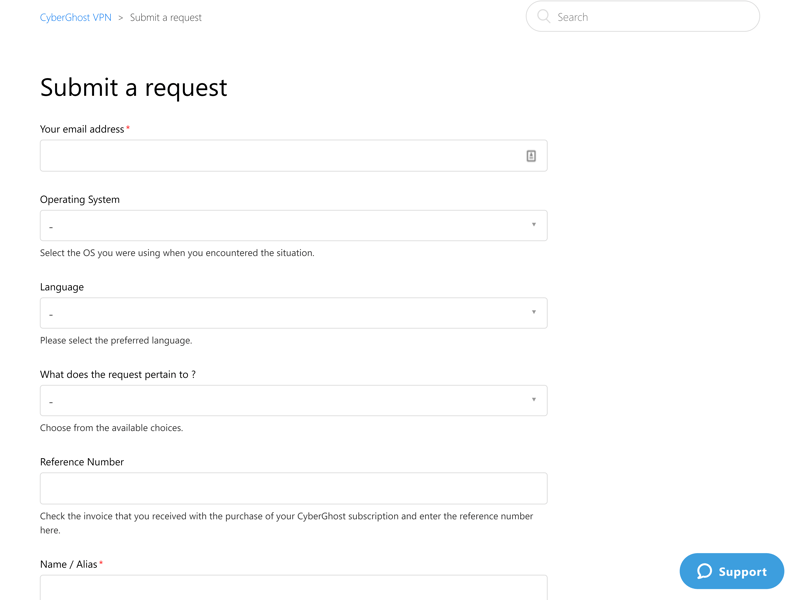Click the Operating System label
The image size is (800, 600).
point(80,199)
